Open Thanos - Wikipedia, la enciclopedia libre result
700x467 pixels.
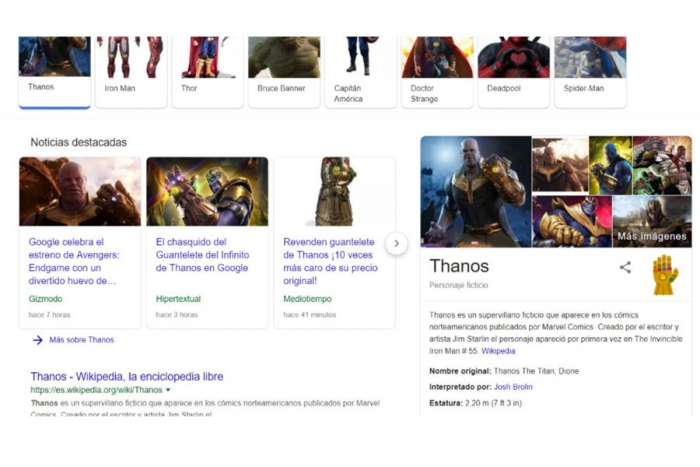click(x=127, y=376)
